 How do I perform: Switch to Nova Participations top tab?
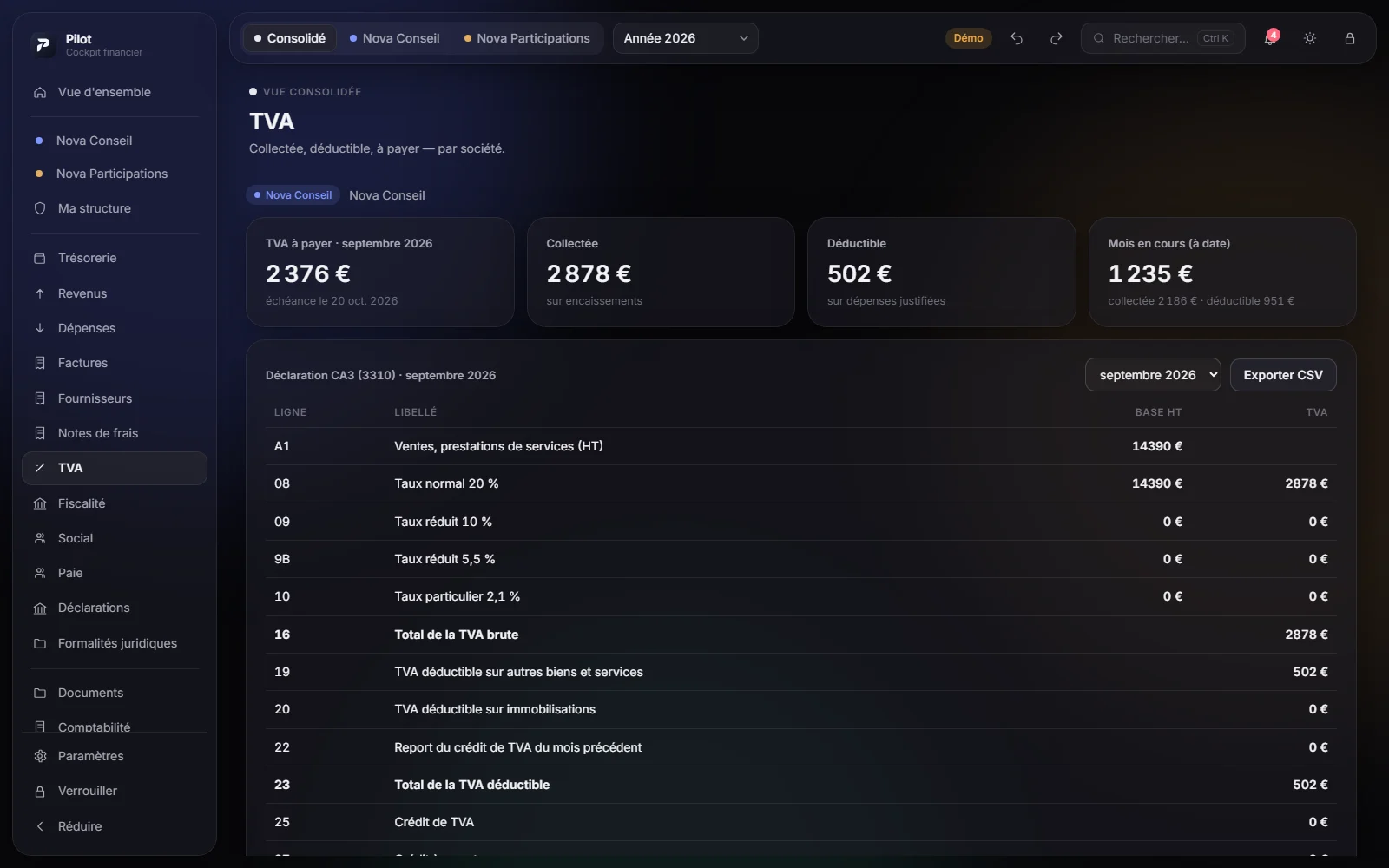[527, 38]
